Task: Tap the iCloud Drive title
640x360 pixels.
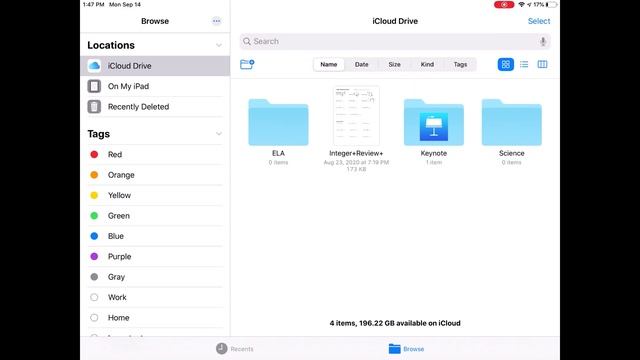Action: (395, 21)
